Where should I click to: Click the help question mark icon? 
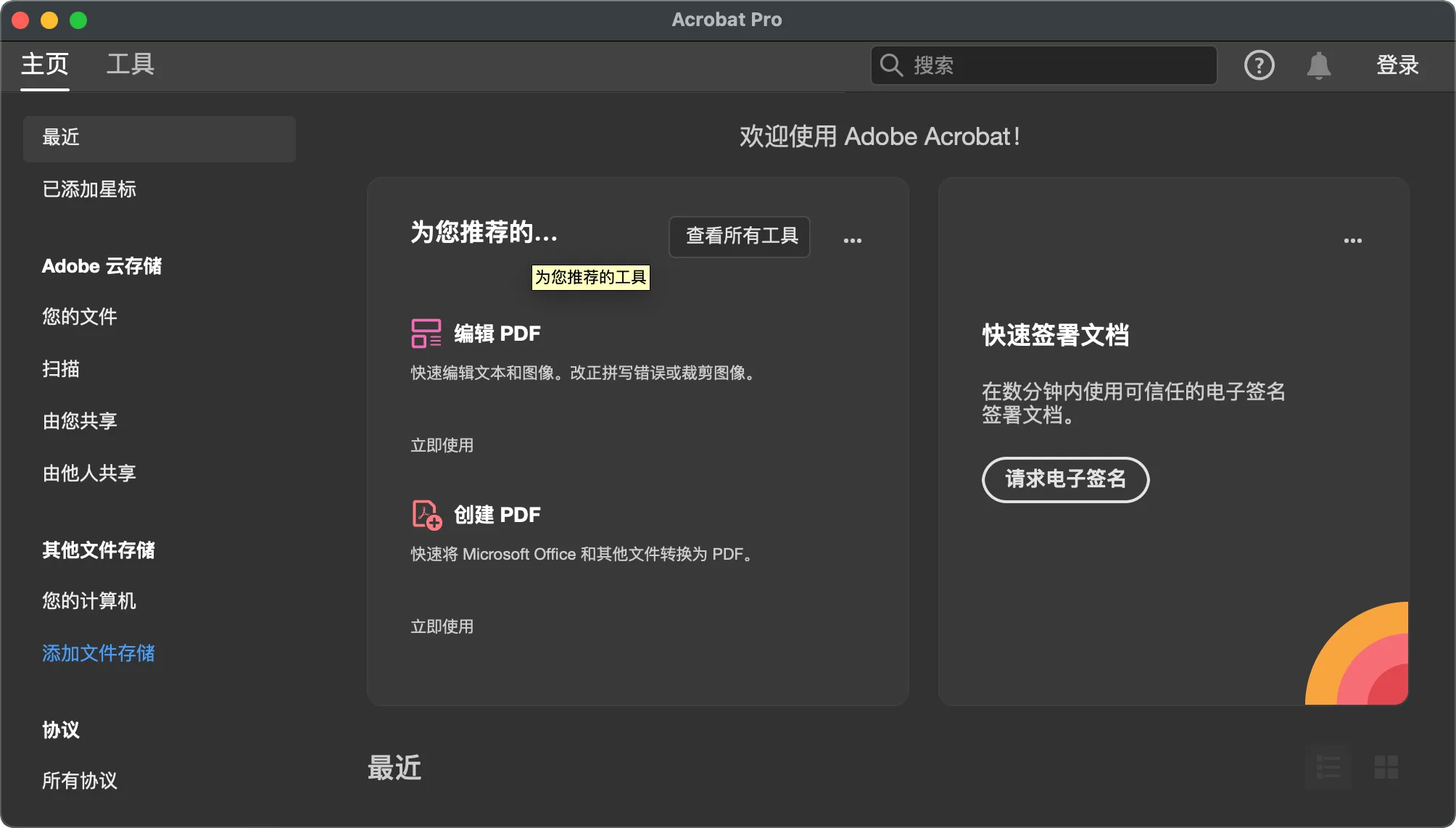(1259, 65)
